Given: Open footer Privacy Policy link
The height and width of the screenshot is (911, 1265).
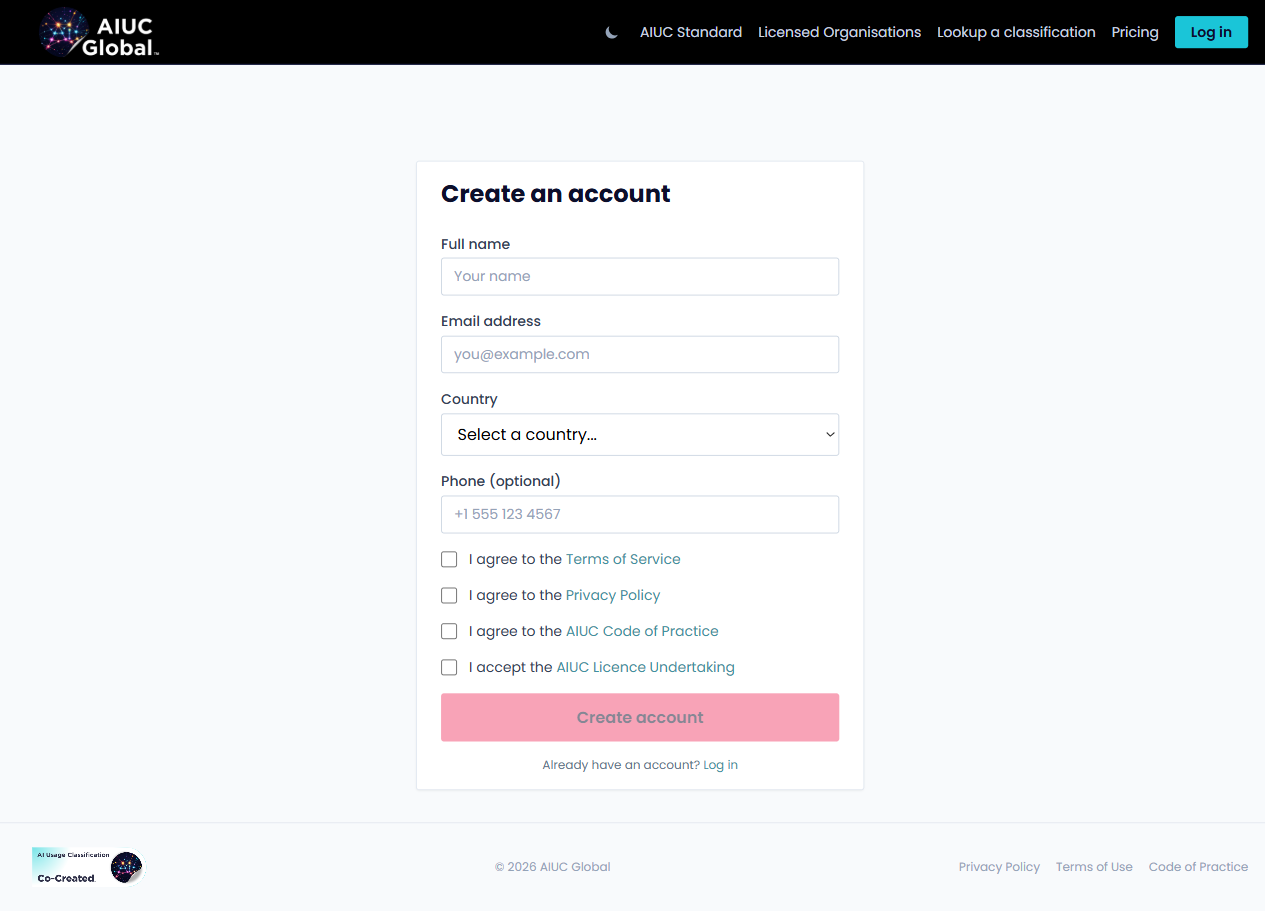Looking at the screenshot, I should click(x=999, y=867).
